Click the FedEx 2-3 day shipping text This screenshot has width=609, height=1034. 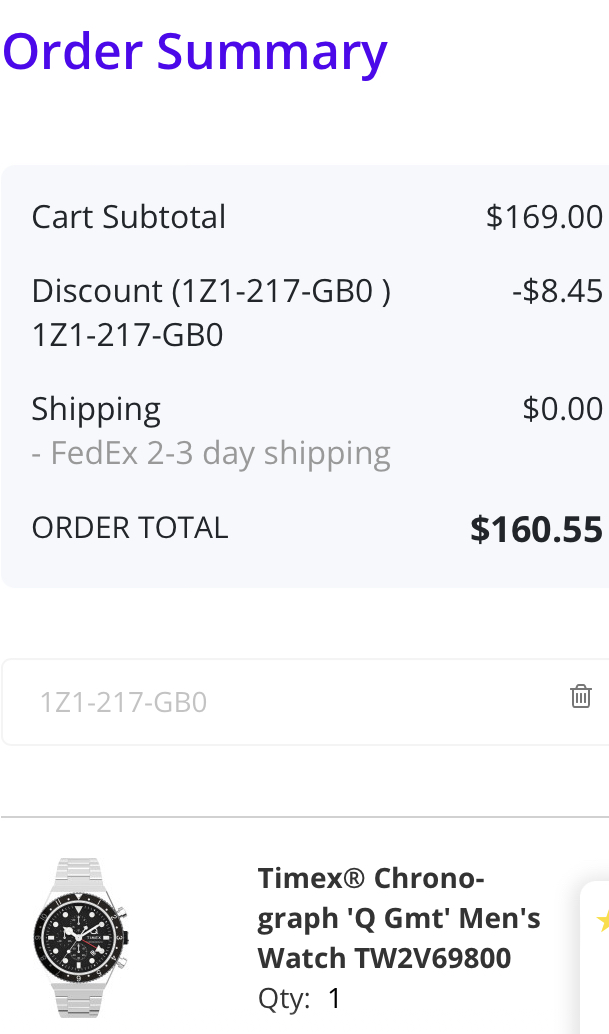(211, 453)
